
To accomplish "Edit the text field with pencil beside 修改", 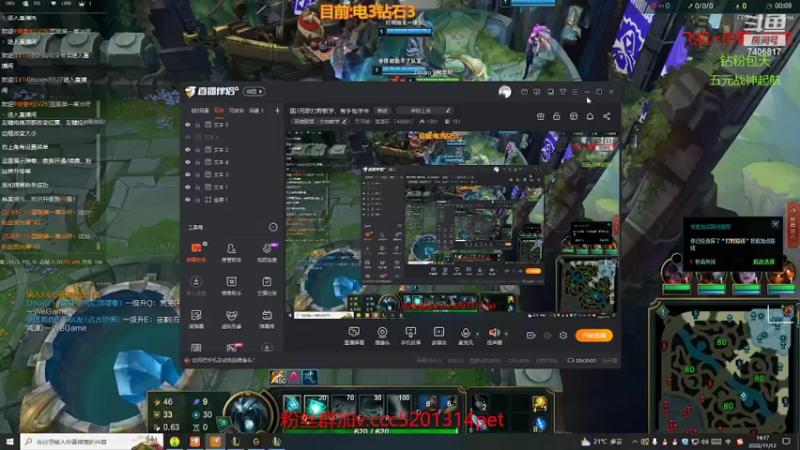I will click(424, 111).
